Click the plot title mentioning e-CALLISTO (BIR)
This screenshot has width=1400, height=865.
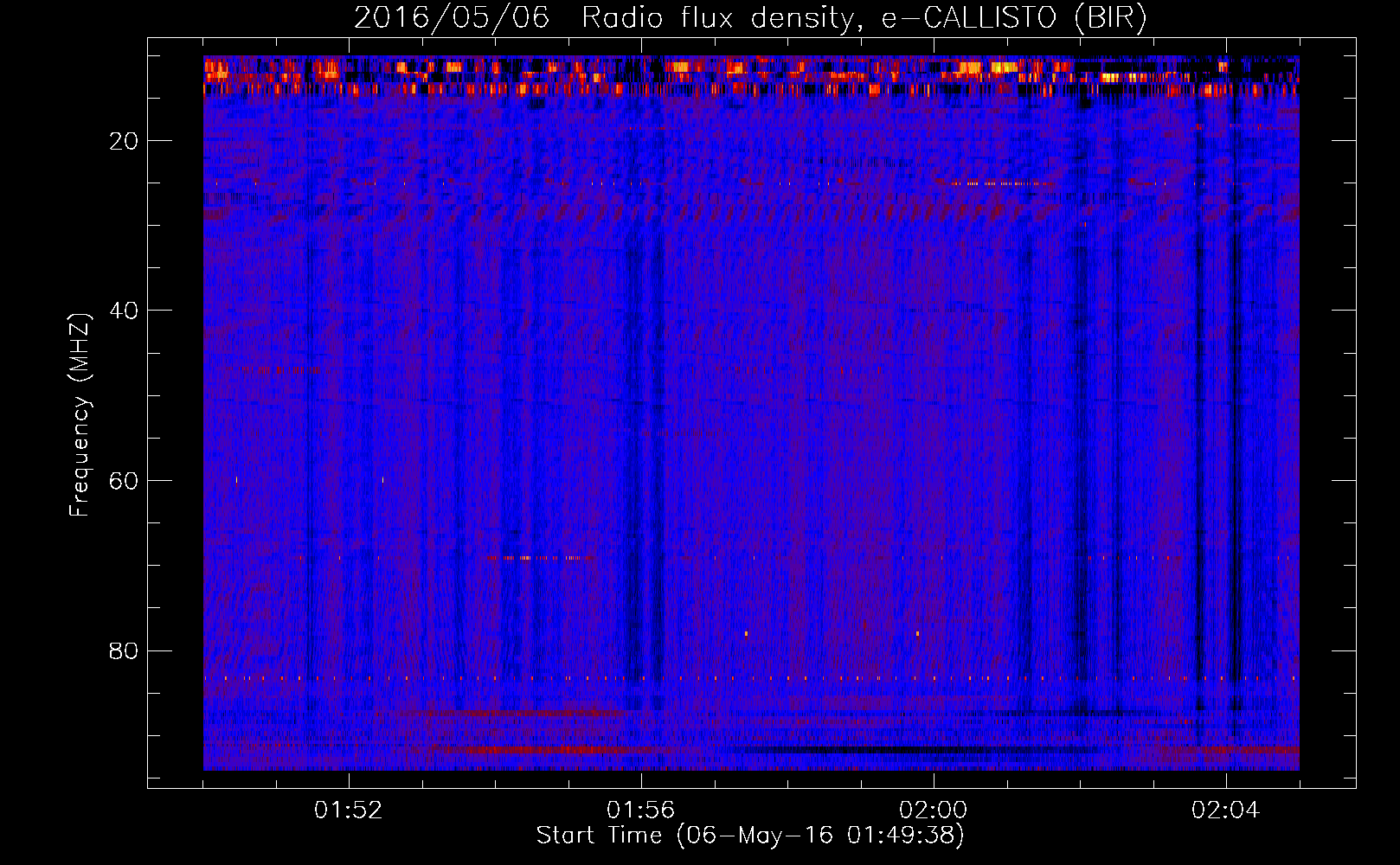(750, 18)
